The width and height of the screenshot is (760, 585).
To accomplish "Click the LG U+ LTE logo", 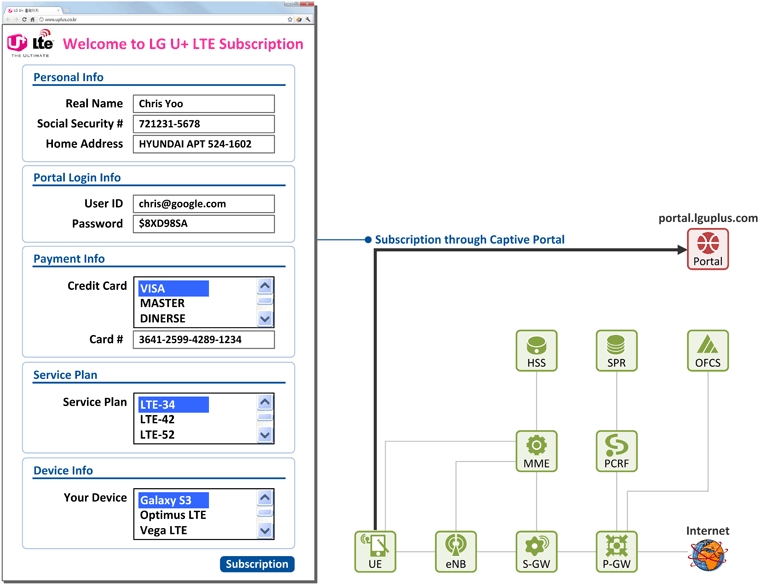I will (x=30, y=43).
